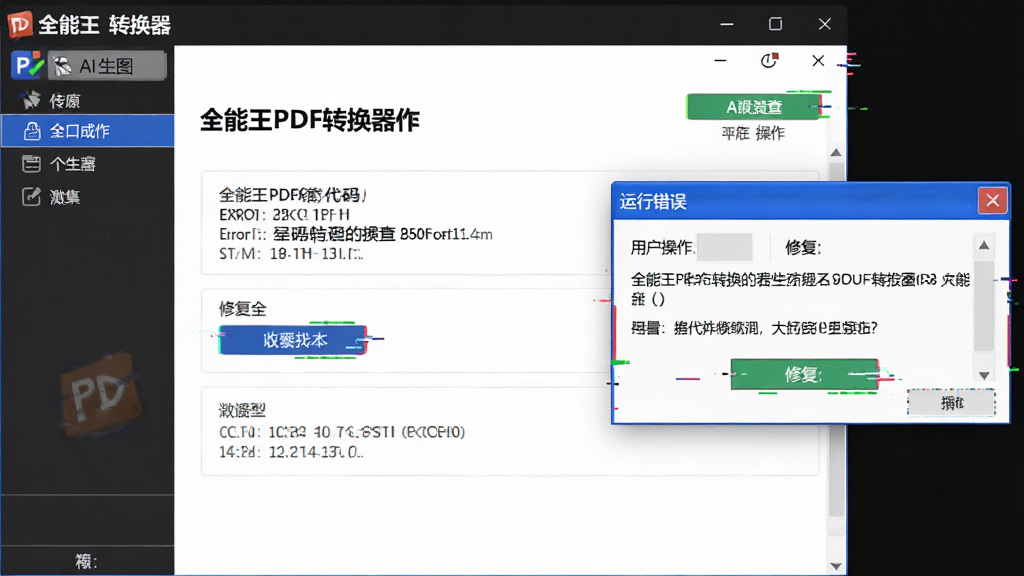Open the AI生图 tool in the sidebar
This screenshot has width=1024, height=576.
107,66
